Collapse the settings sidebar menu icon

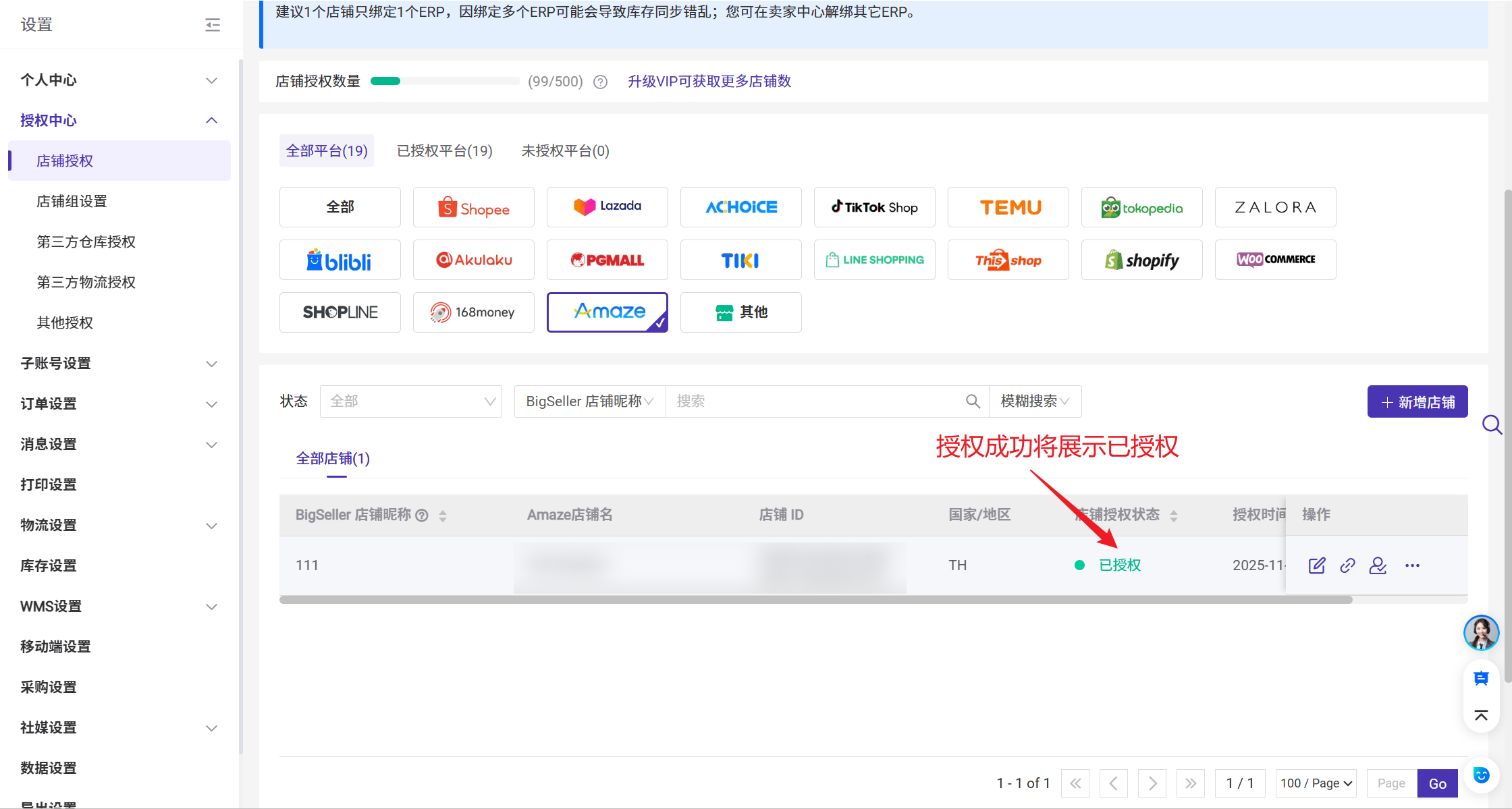point(213,25)
